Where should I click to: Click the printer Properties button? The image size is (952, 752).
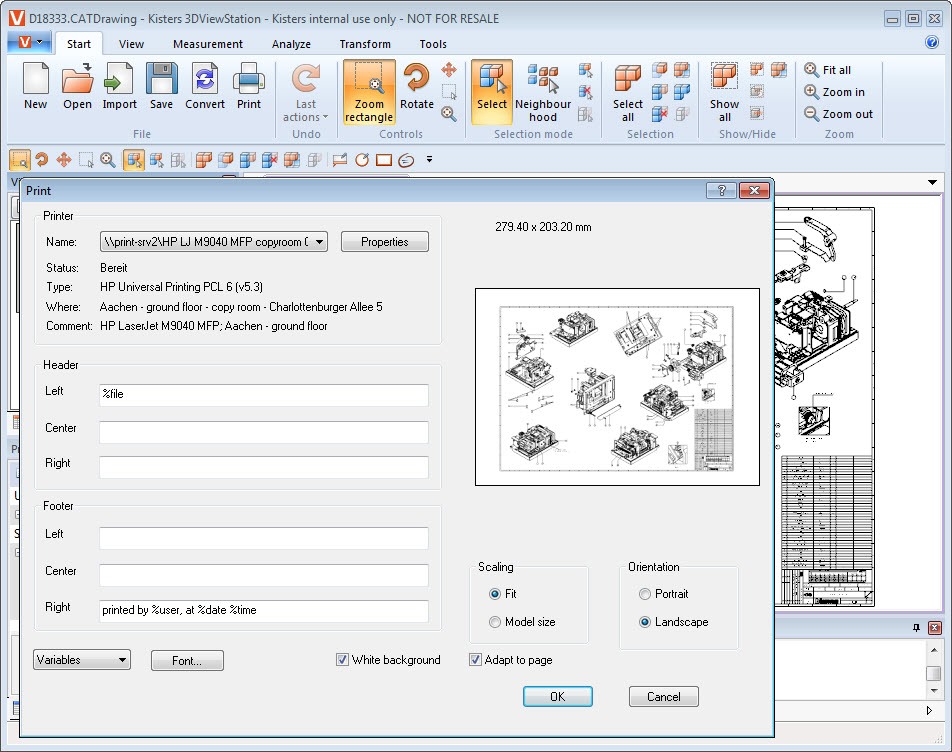pyautogui.click(x=385, y=242)
